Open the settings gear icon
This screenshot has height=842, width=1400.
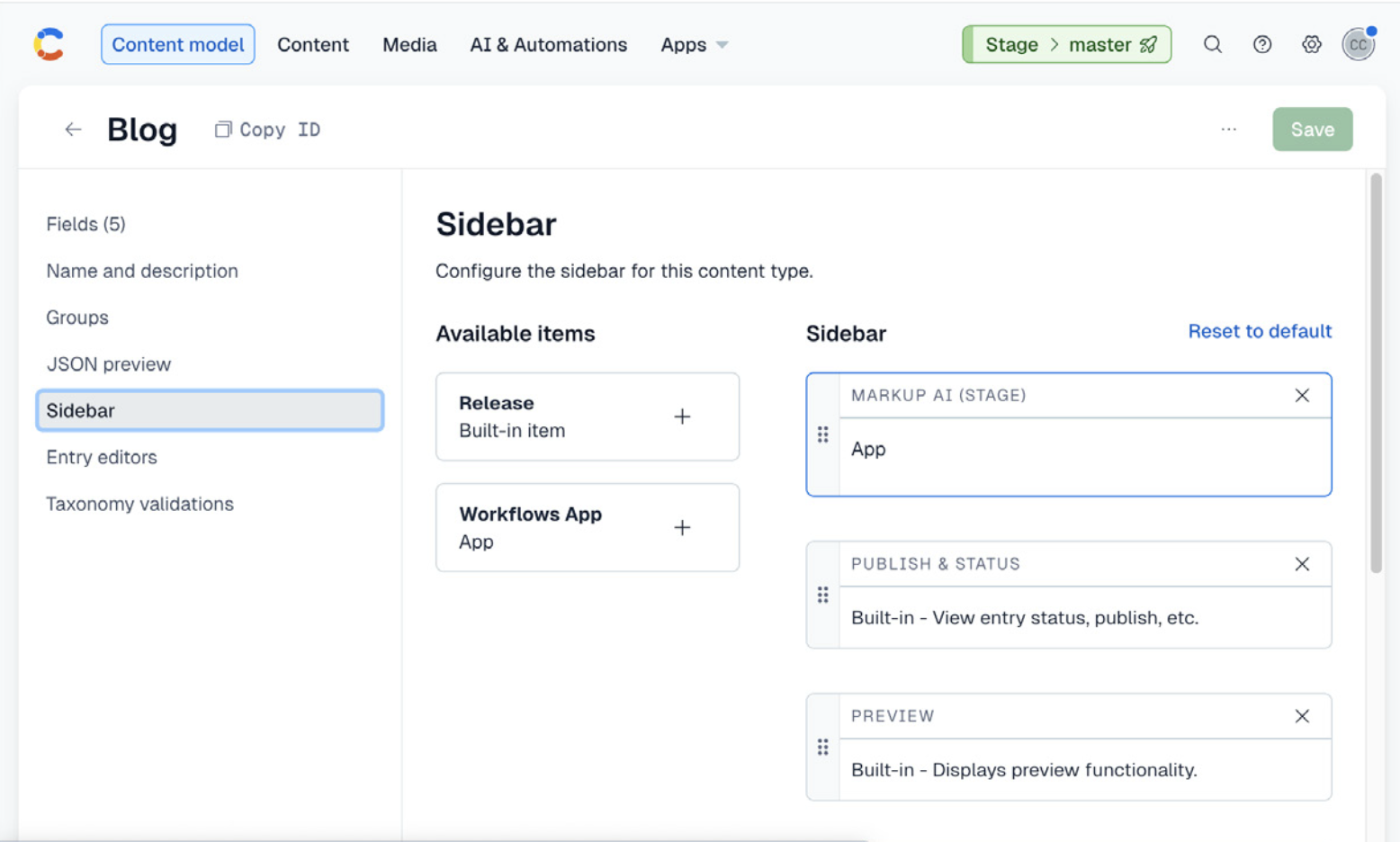[1311, 44]
